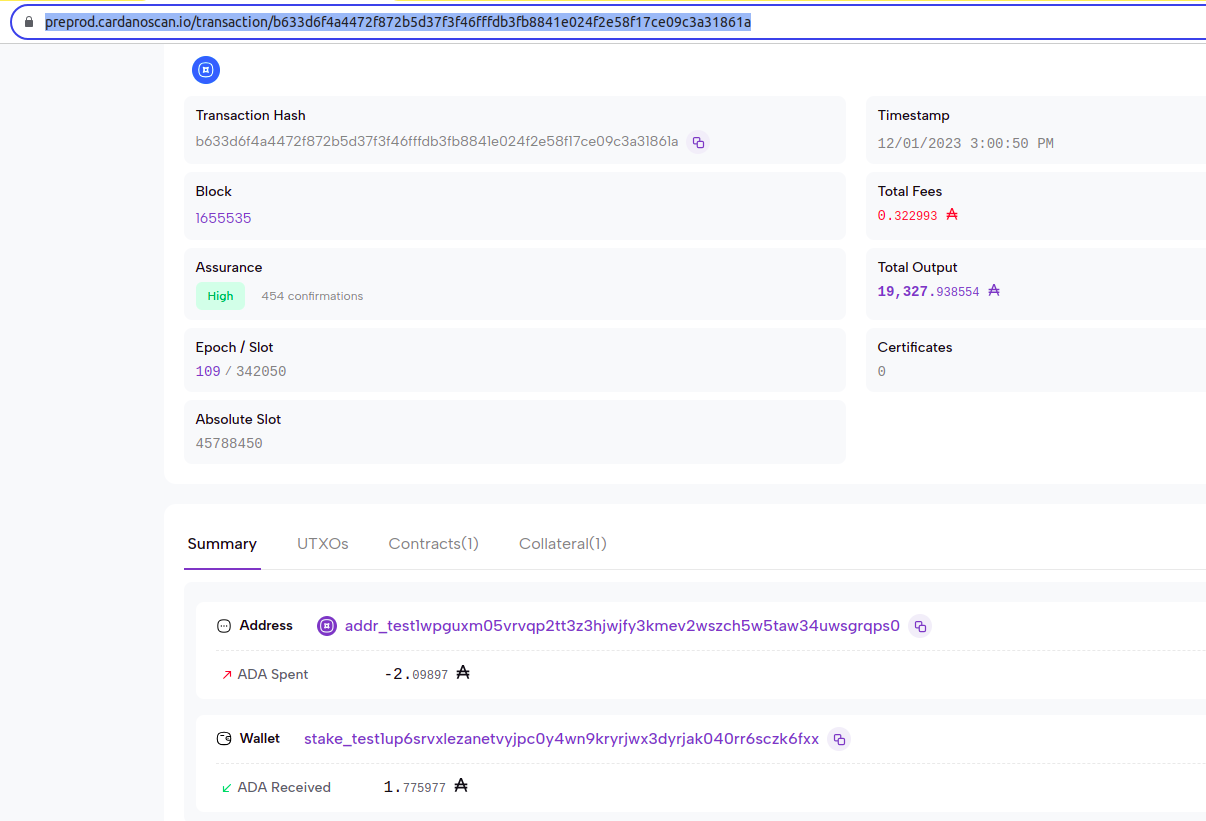This screenshot has width=1206, height=821.
Task: Switch to the UTXOs tab
Action: tap(323, 544)
